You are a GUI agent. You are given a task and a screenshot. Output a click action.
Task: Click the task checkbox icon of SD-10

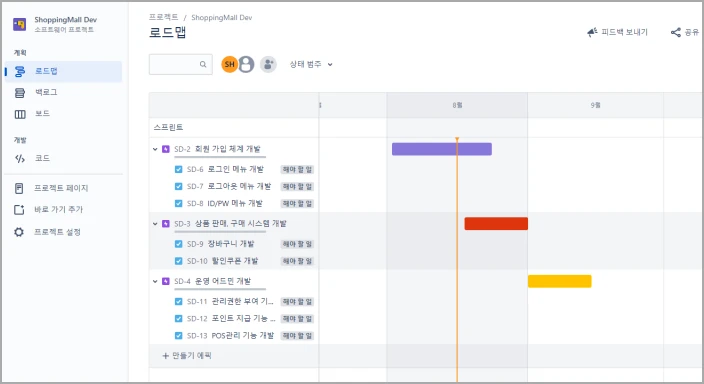pos(179,261)
